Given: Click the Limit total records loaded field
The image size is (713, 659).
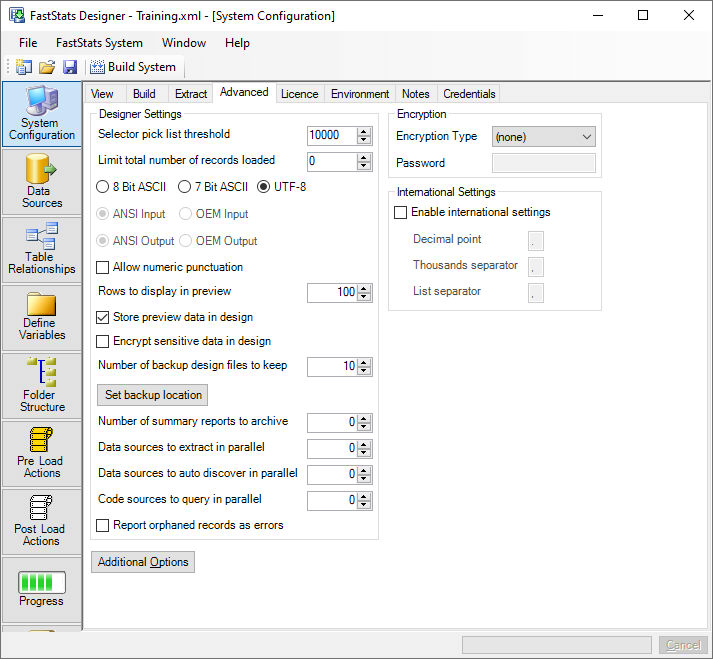Looking at the screenshot, I should (x=332, y=161).
